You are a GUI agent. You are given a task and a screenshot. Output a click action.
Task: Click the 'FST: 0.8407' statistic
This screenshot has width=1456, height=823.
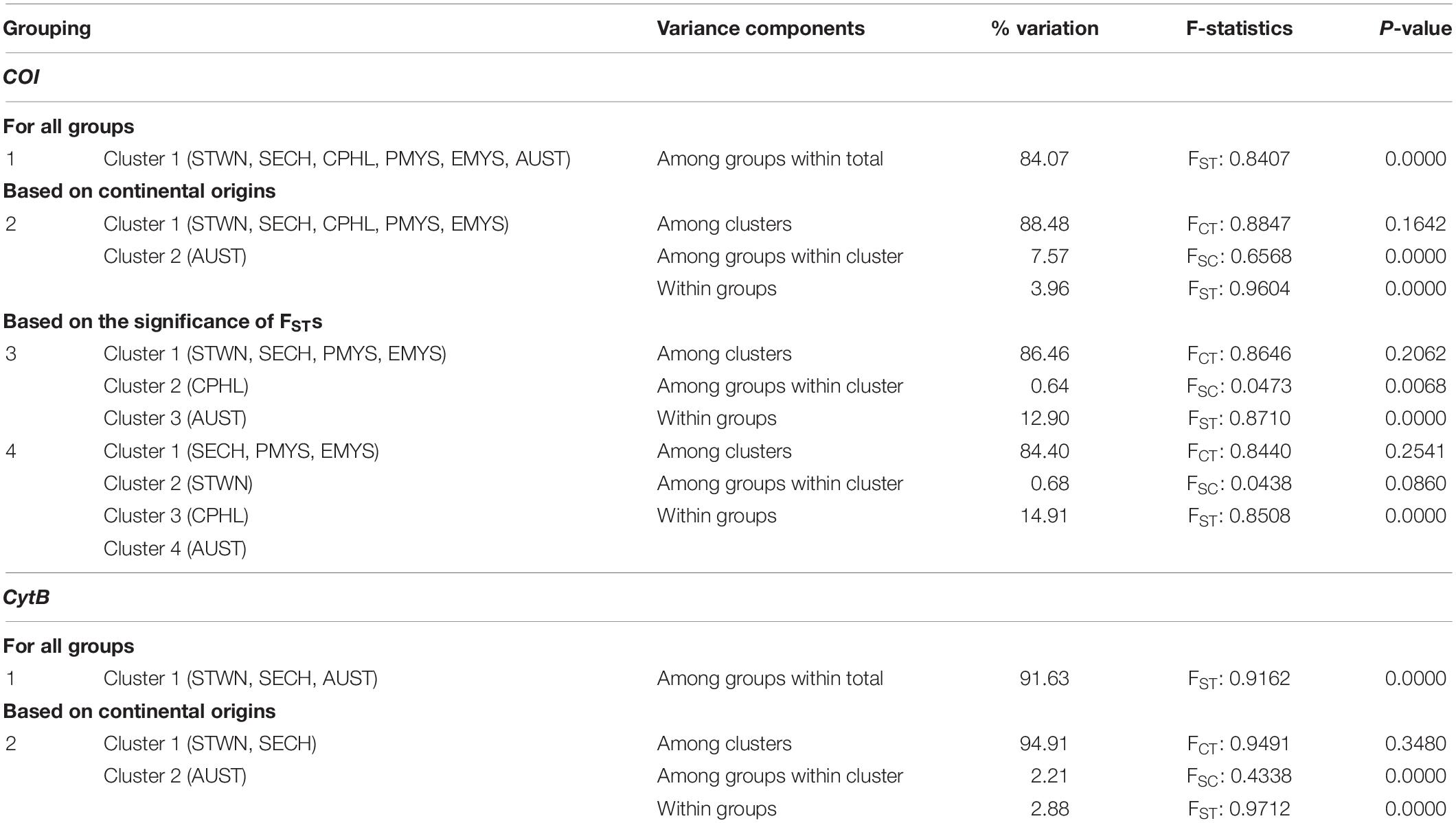click(x=1239, y=160)
